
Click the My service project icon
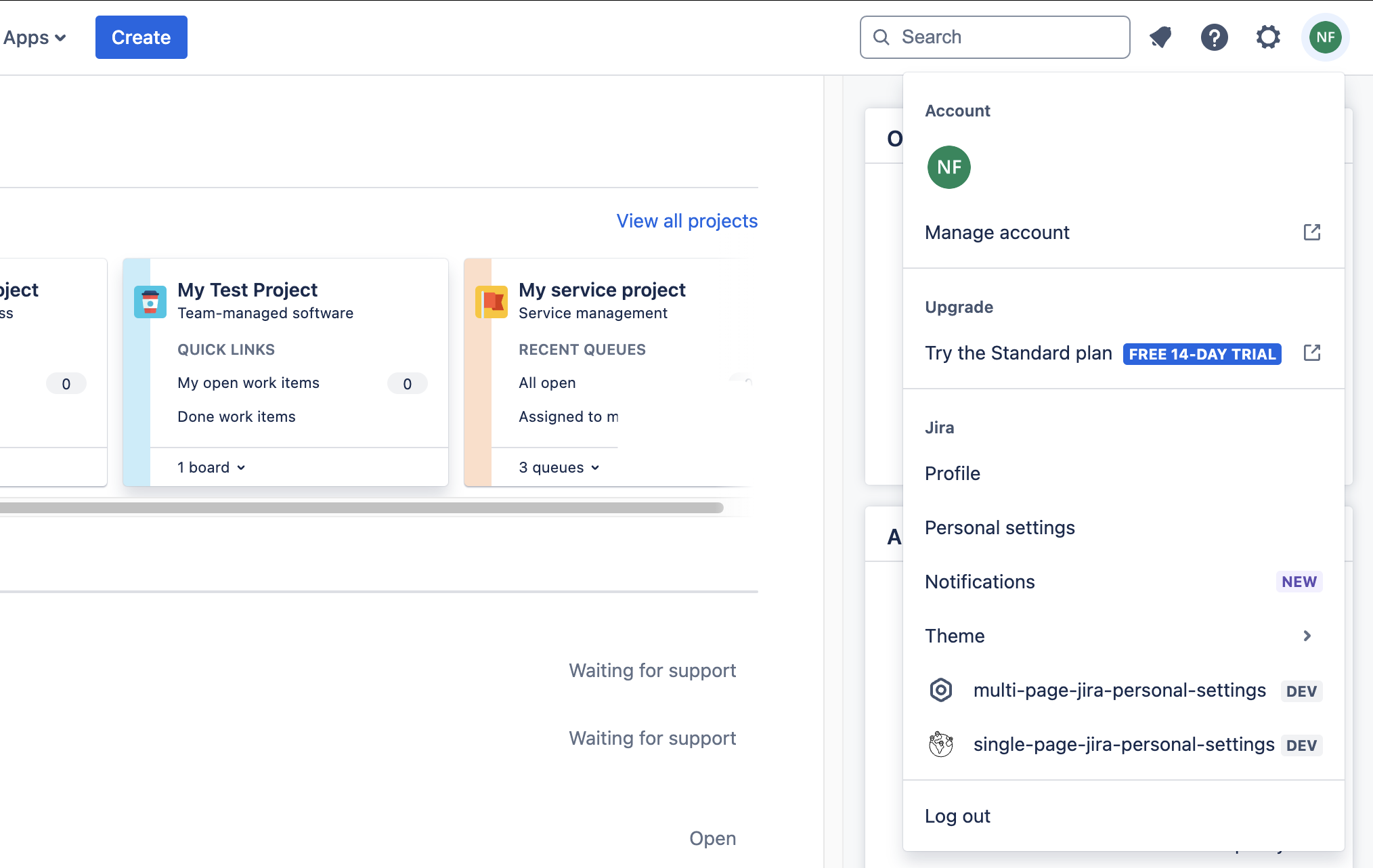[491, 301]
